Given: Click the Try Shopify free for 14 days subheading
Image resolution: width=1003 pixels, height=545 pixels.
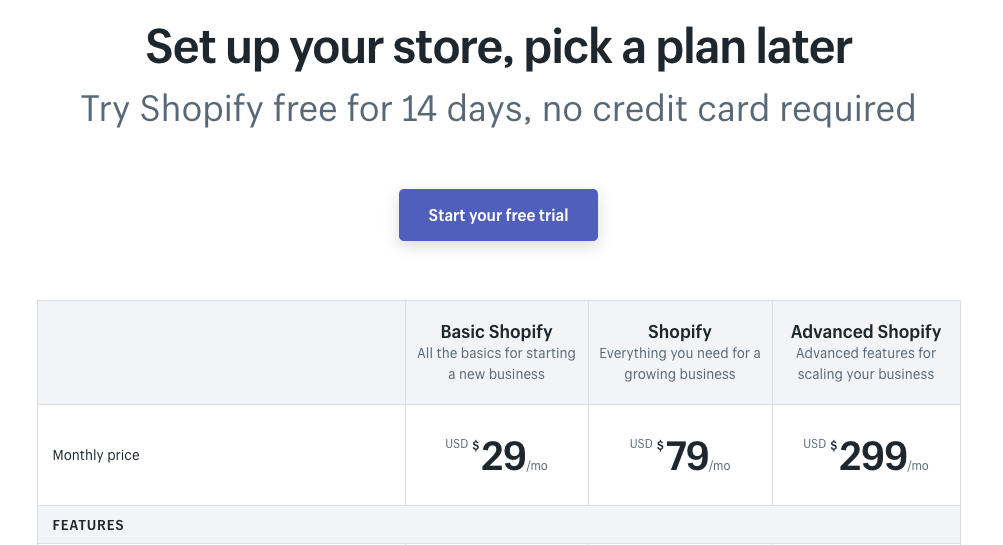Looking at the screenshot, I should [499, 108].
